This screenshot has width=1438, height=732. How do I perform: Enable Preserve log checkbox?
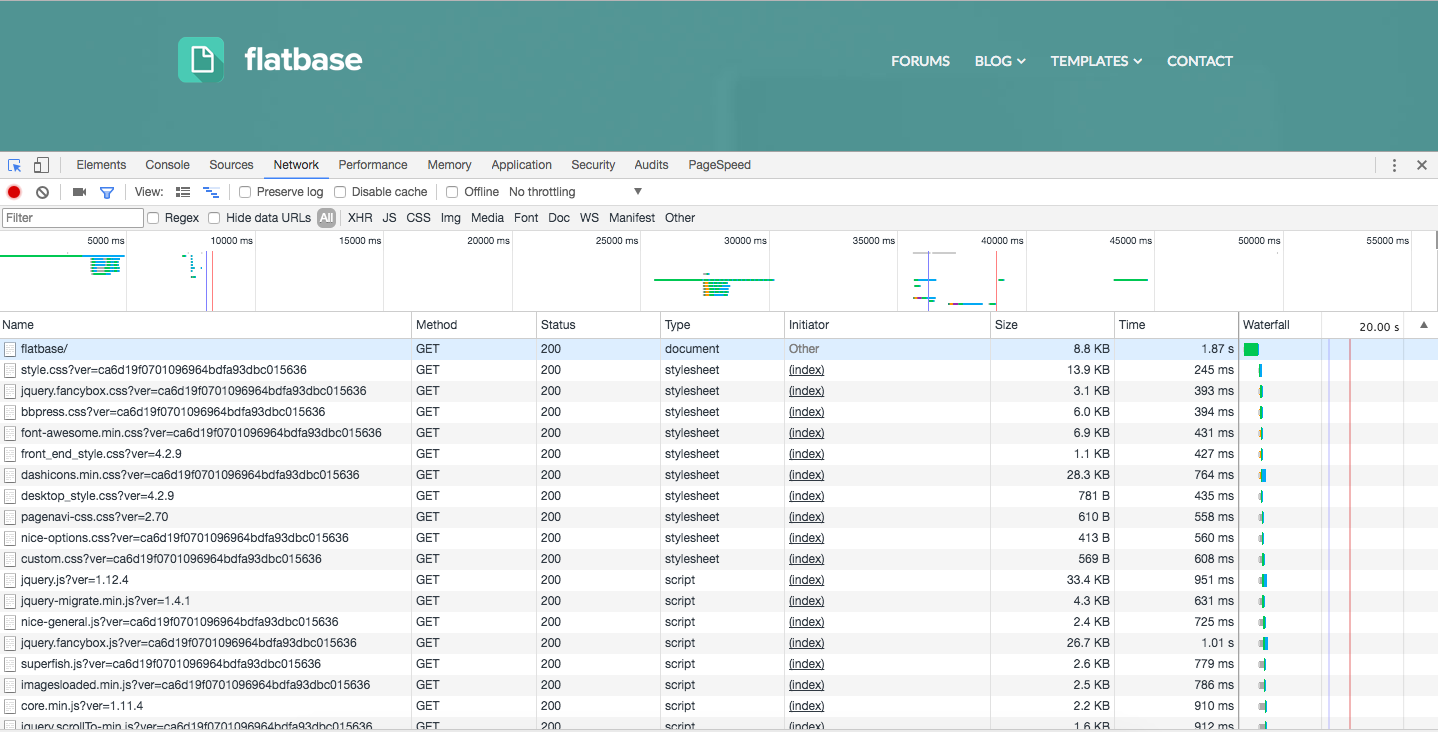click(x=245, y=192)
